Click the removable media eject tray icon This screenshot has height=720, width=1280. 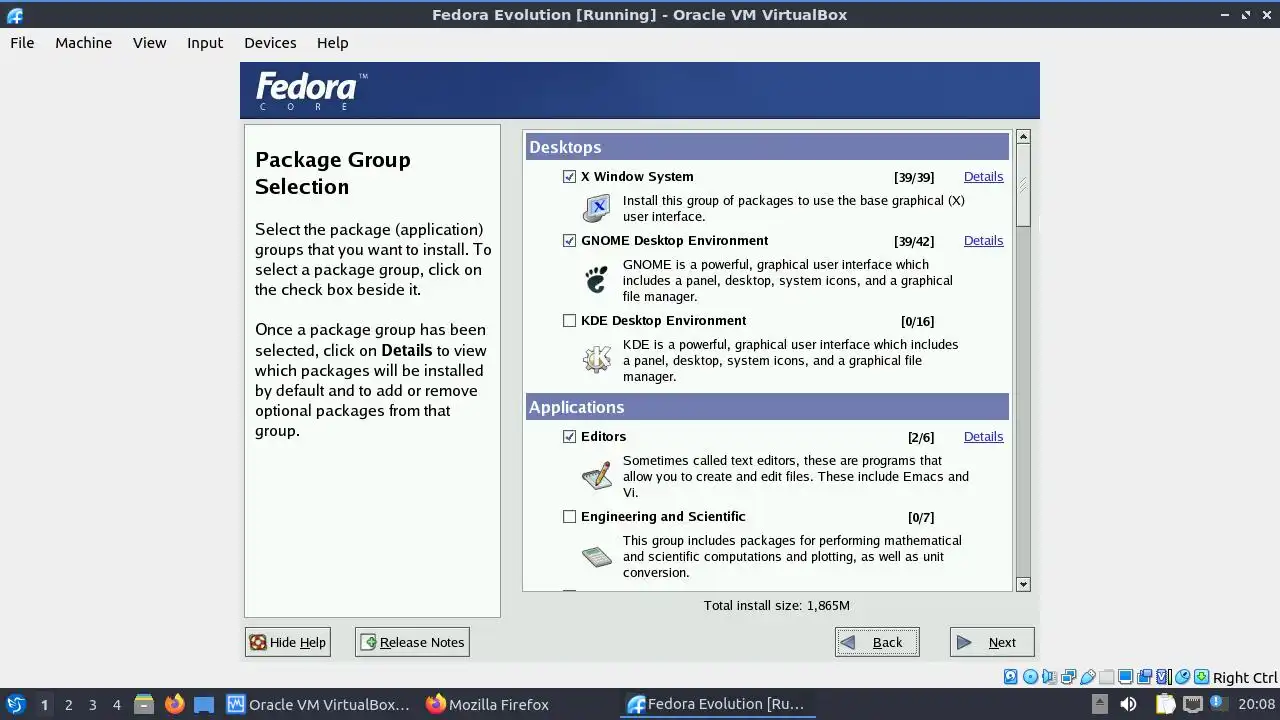tap(1100, 704)
